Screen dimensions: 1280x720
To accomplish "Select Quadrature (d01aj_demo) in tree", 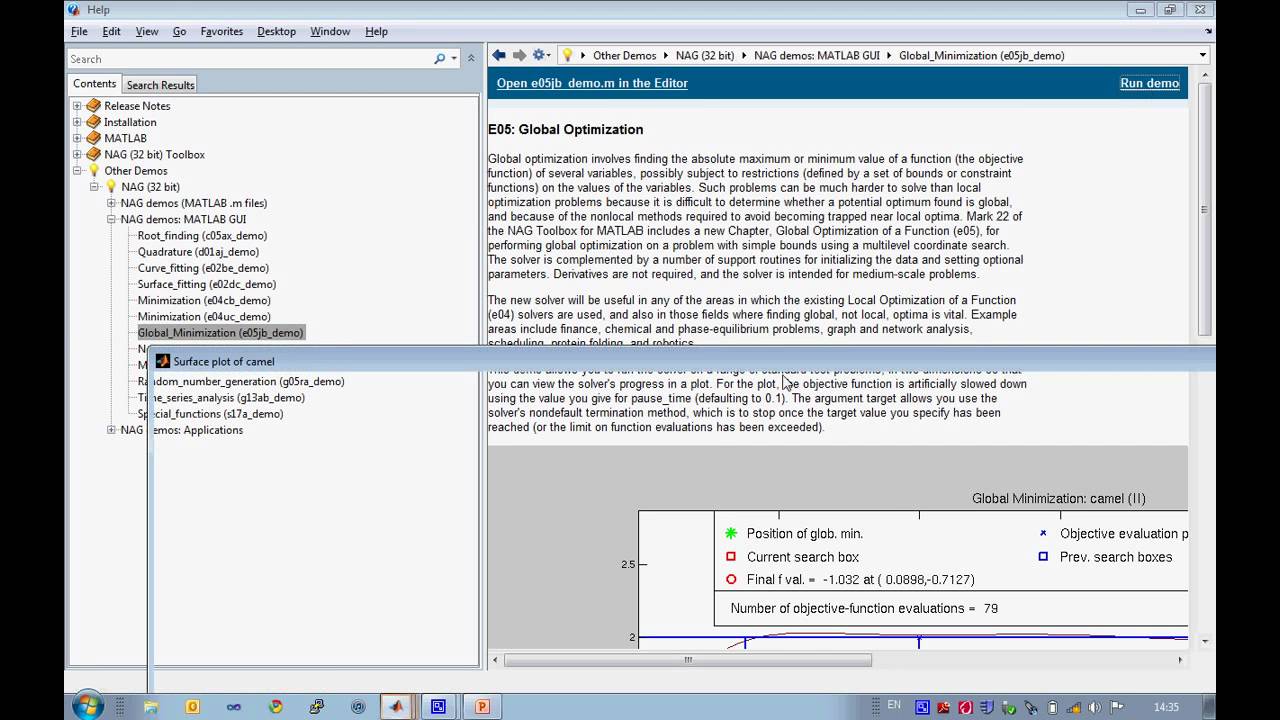I will point(198,252).
